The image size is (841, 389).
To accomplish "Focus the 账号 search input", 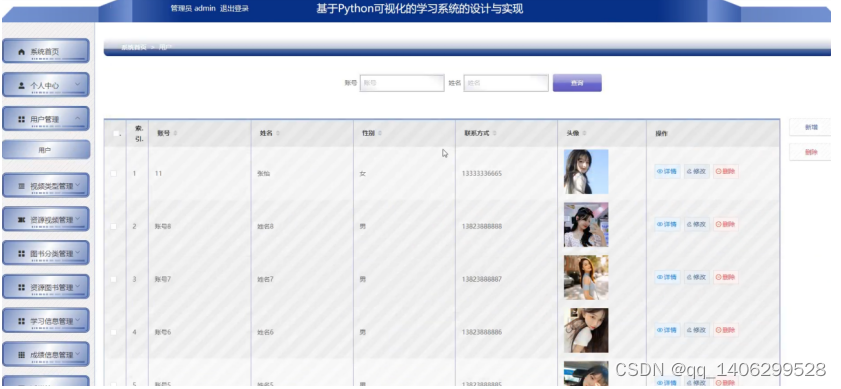I will point(402,83).
